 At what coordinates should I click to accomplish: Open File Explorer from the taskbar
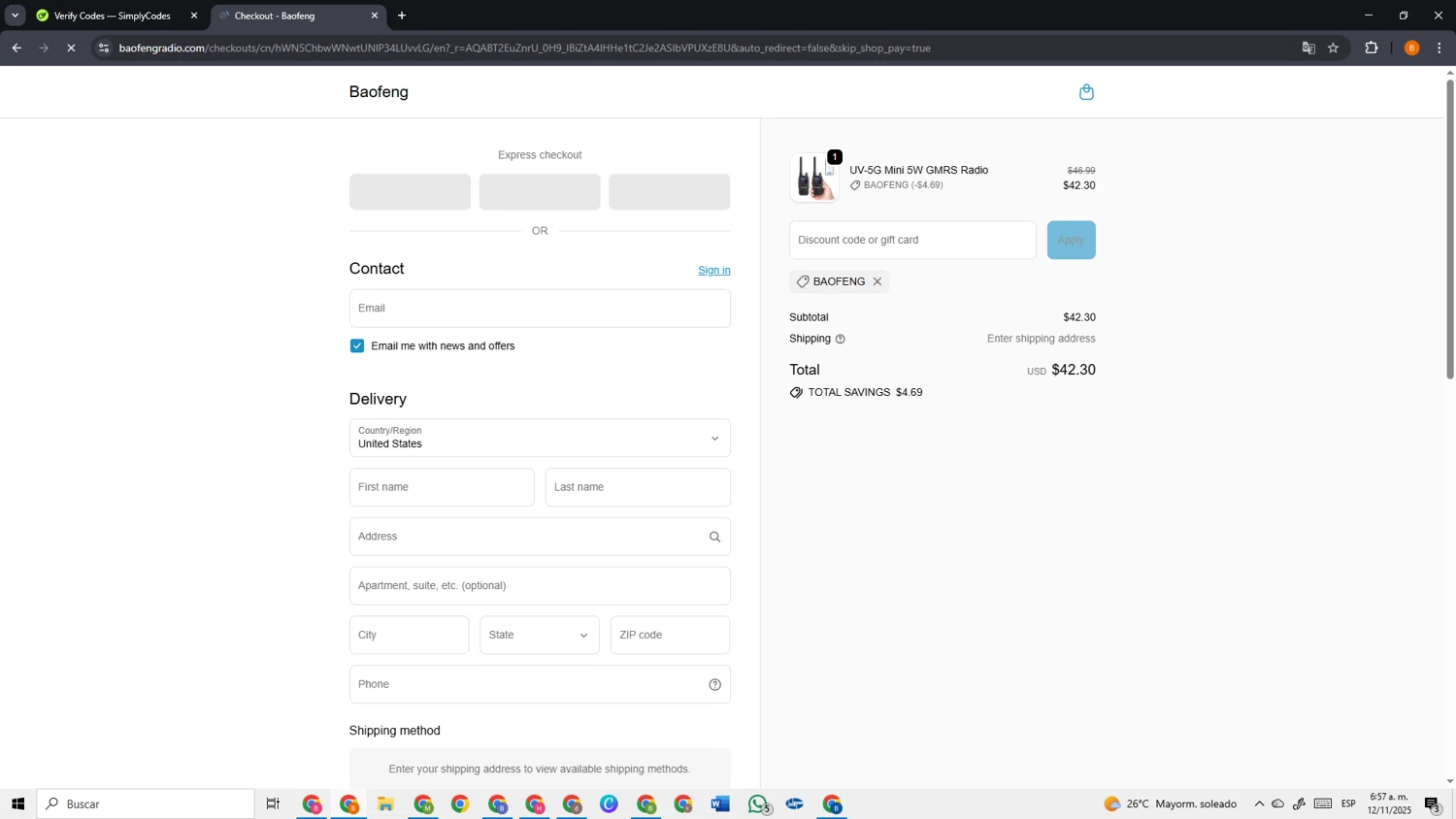coord(385,804)
